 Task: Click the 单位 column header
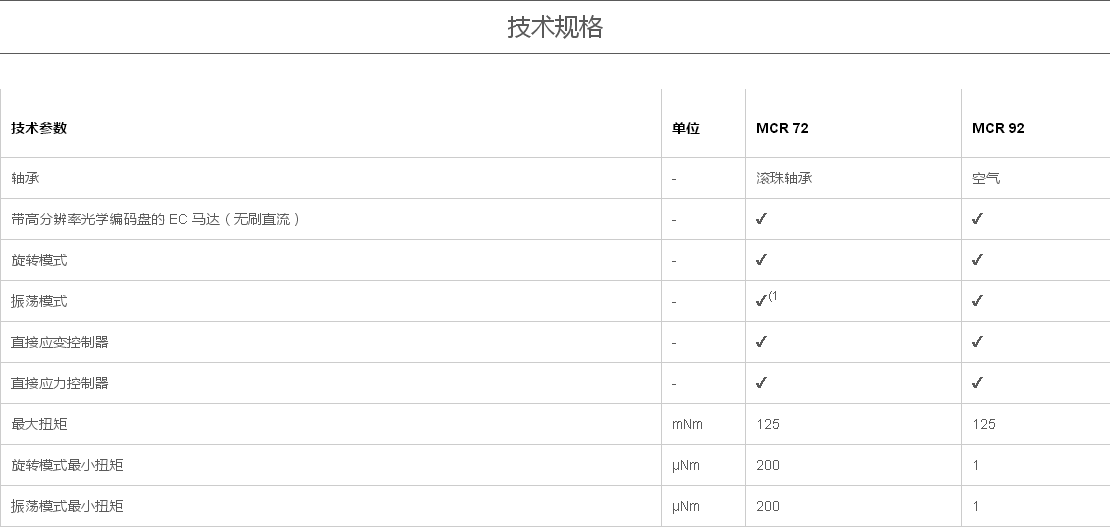(x=686, y=128)
